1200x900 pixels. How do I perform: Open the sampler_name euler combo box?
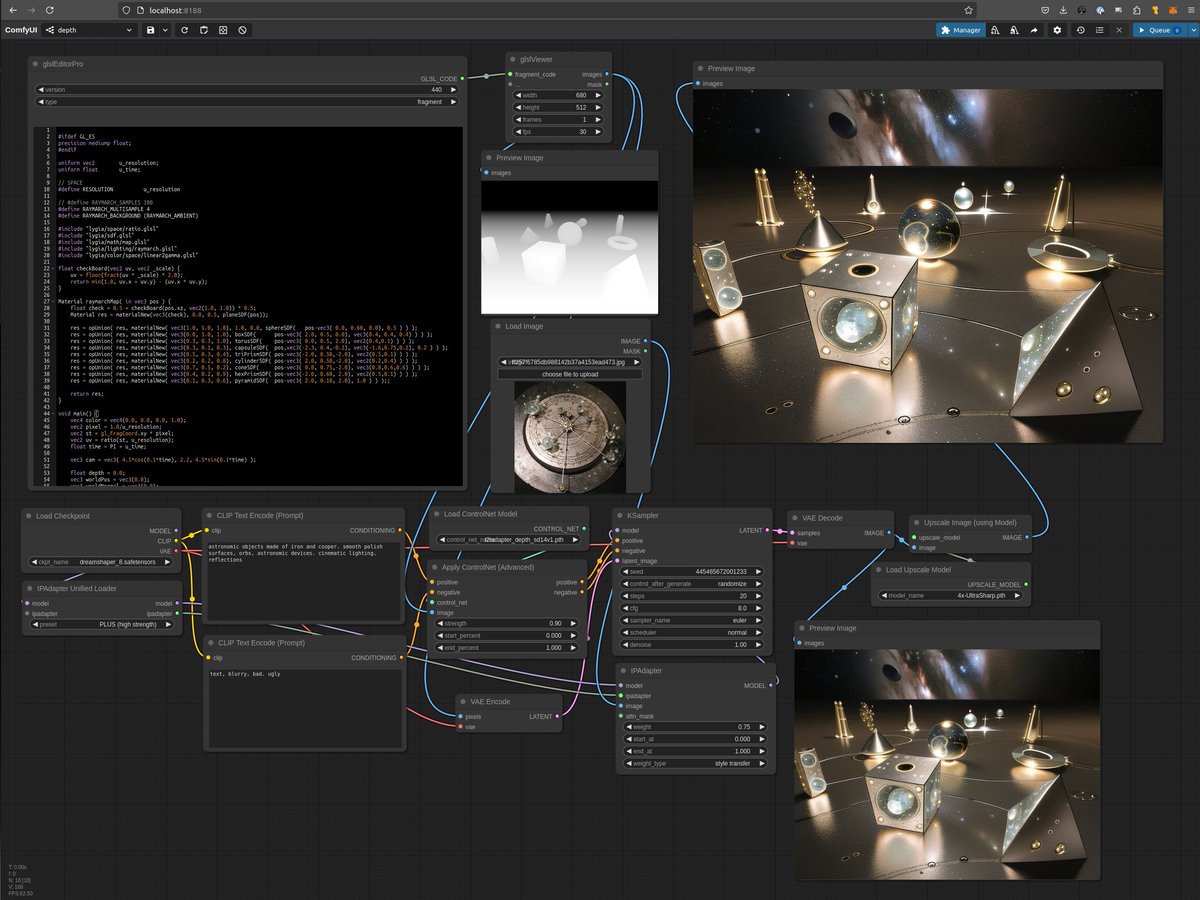[x=692, y=619]
